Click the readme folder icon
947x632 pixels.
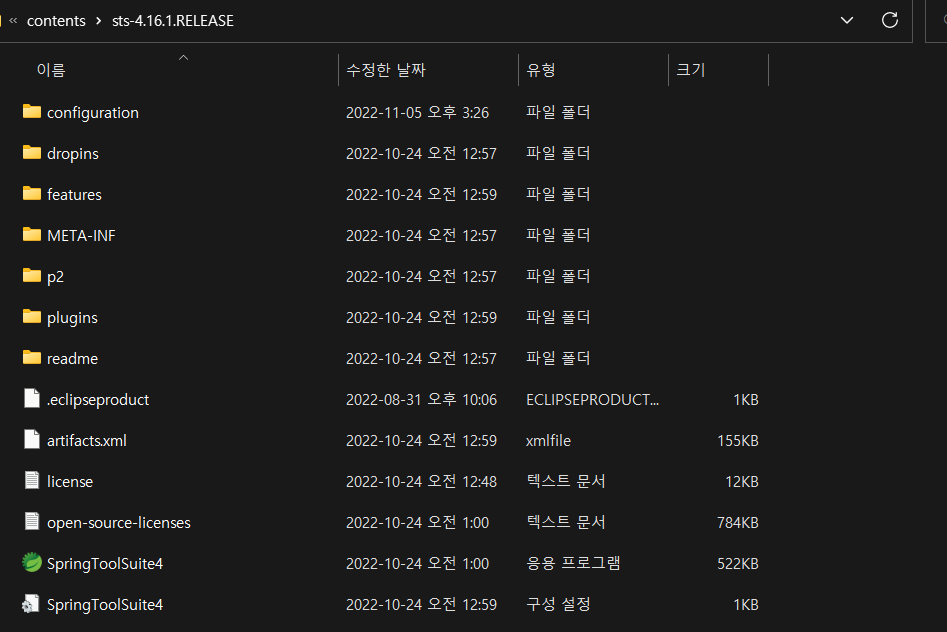click(x=31, y=358)
